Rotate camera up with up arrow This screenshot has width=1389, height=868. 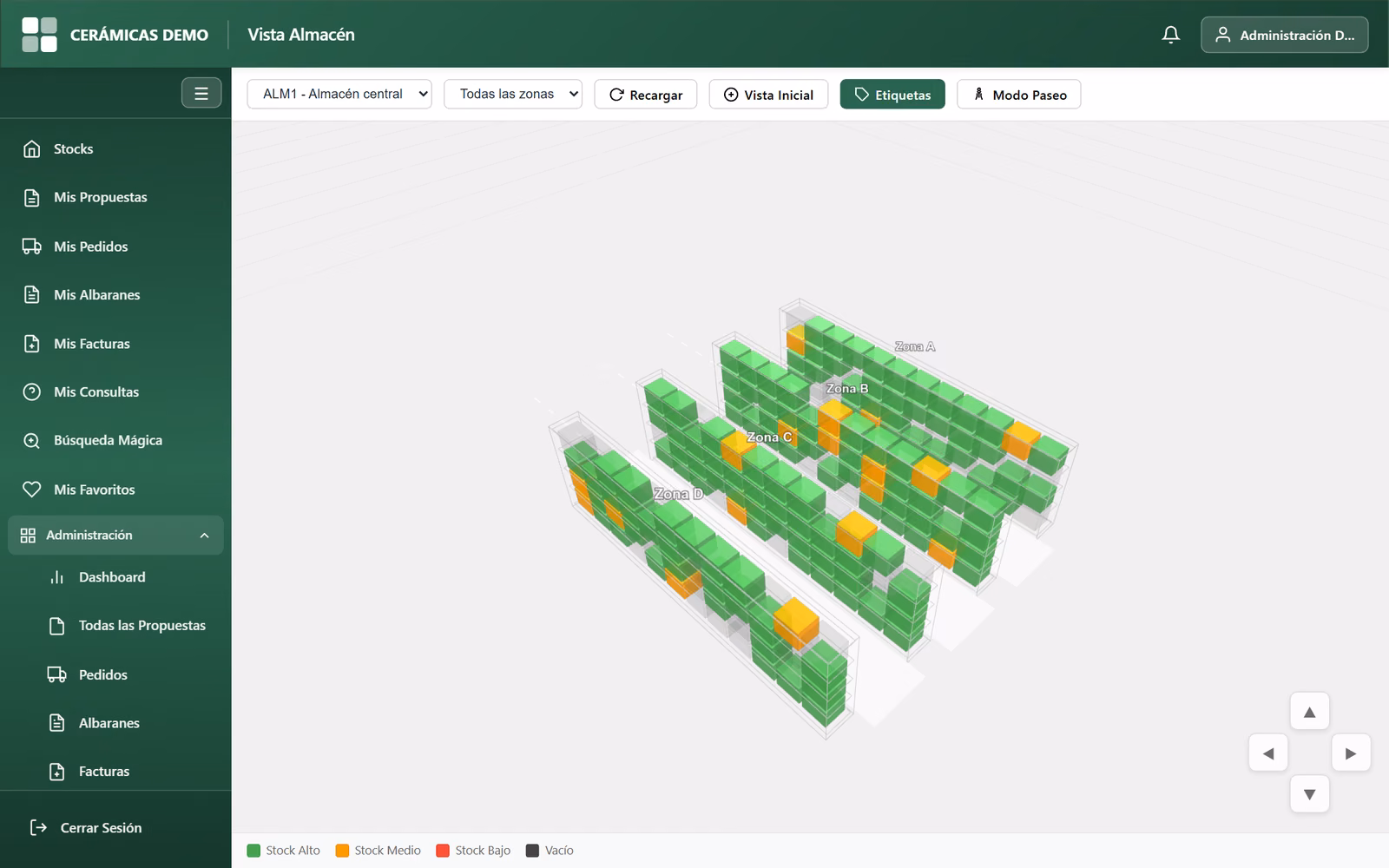click(1309, 712)
